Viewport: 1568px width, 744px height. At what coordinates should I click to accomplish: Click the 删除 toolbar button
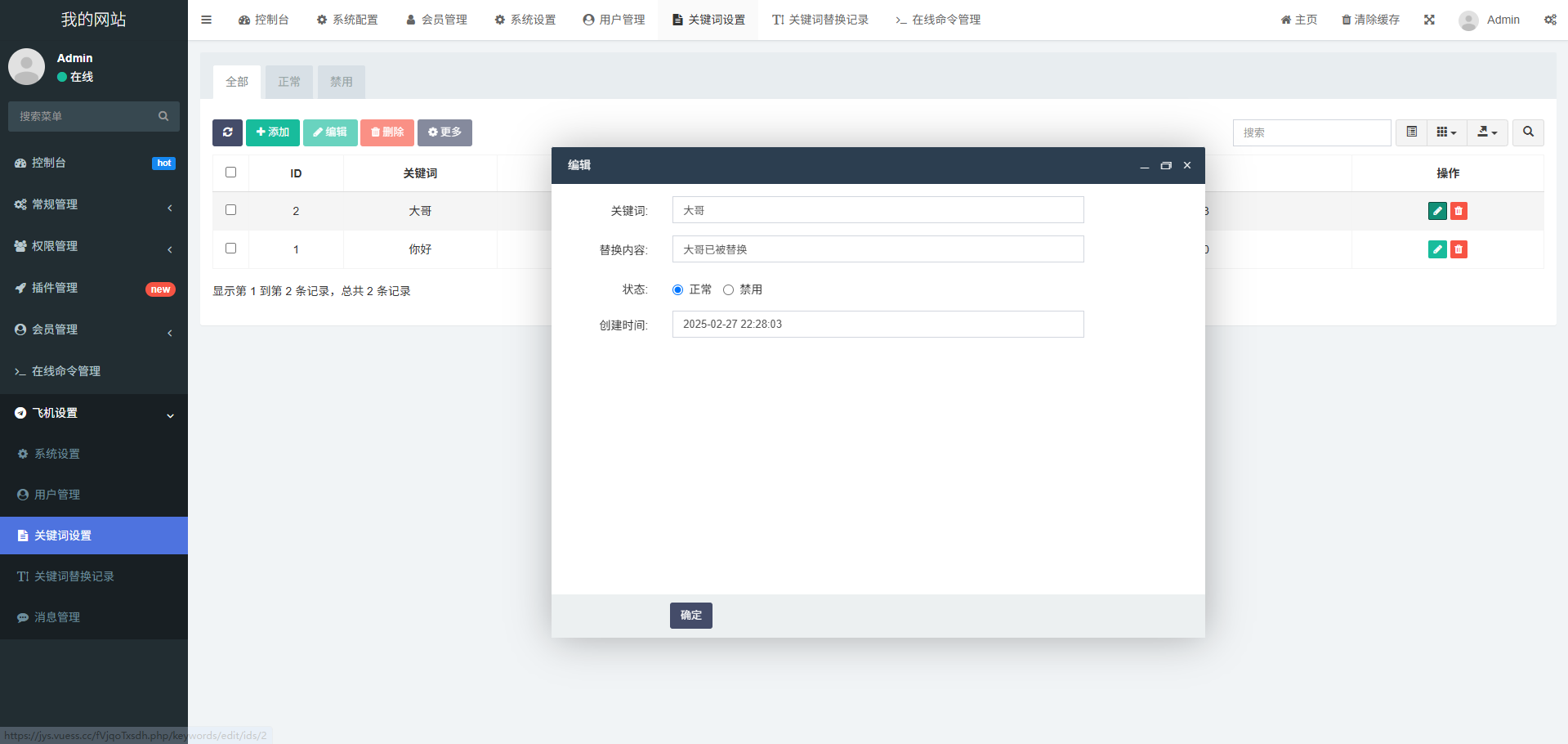click(x=387, y=132)
